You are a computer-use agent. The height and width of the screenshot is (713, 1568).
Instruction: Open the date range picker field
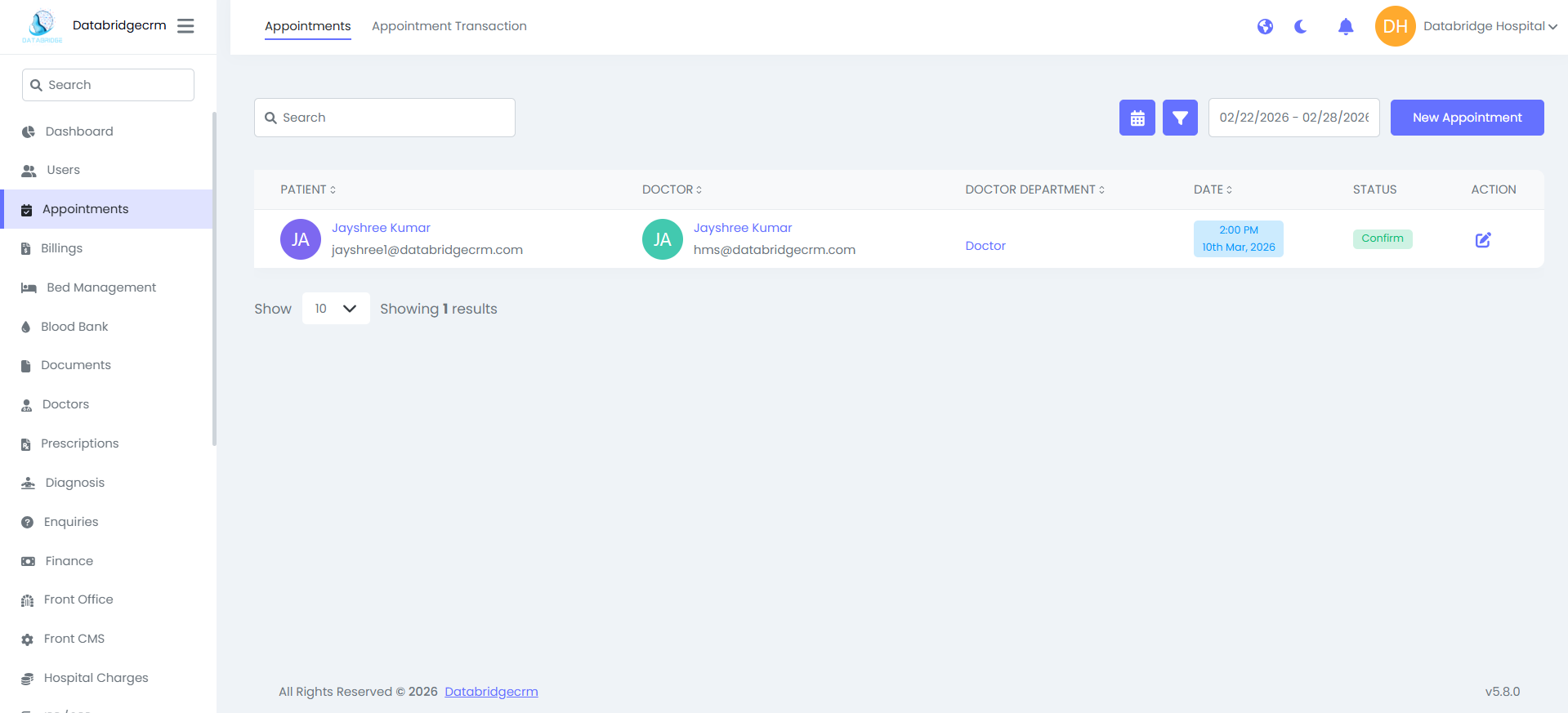point(1293,118)
